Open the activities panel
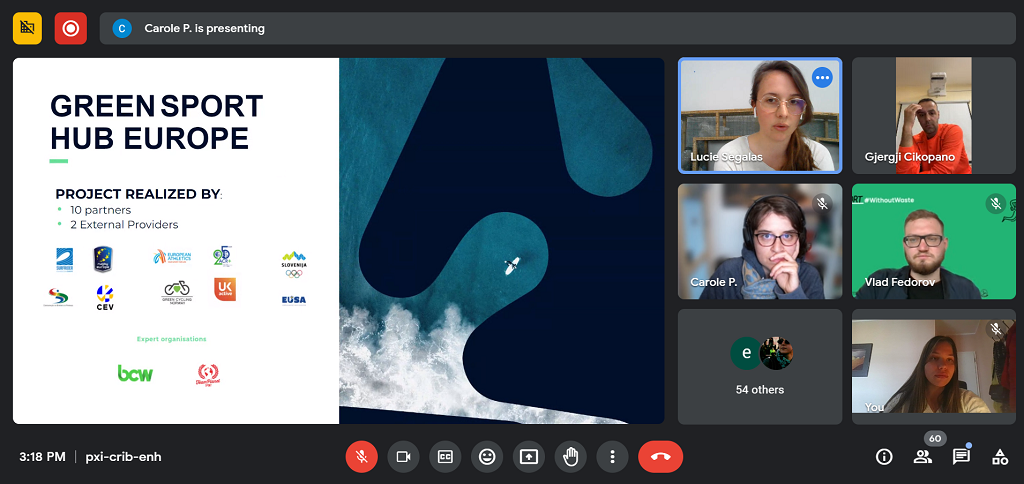This screenshot has height=484, width=1024. 999,457
